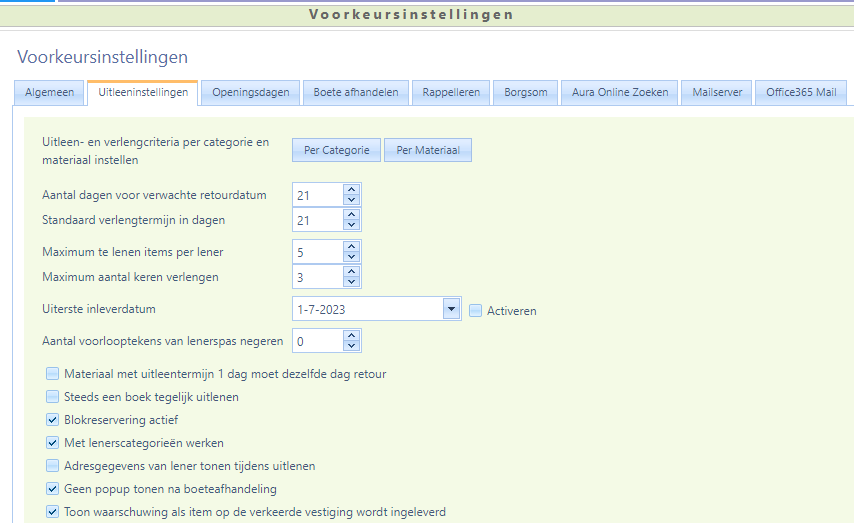Screen dimensions: 854x523
Task: Select the Mailserver tab
Action: (x=717, y=92)
